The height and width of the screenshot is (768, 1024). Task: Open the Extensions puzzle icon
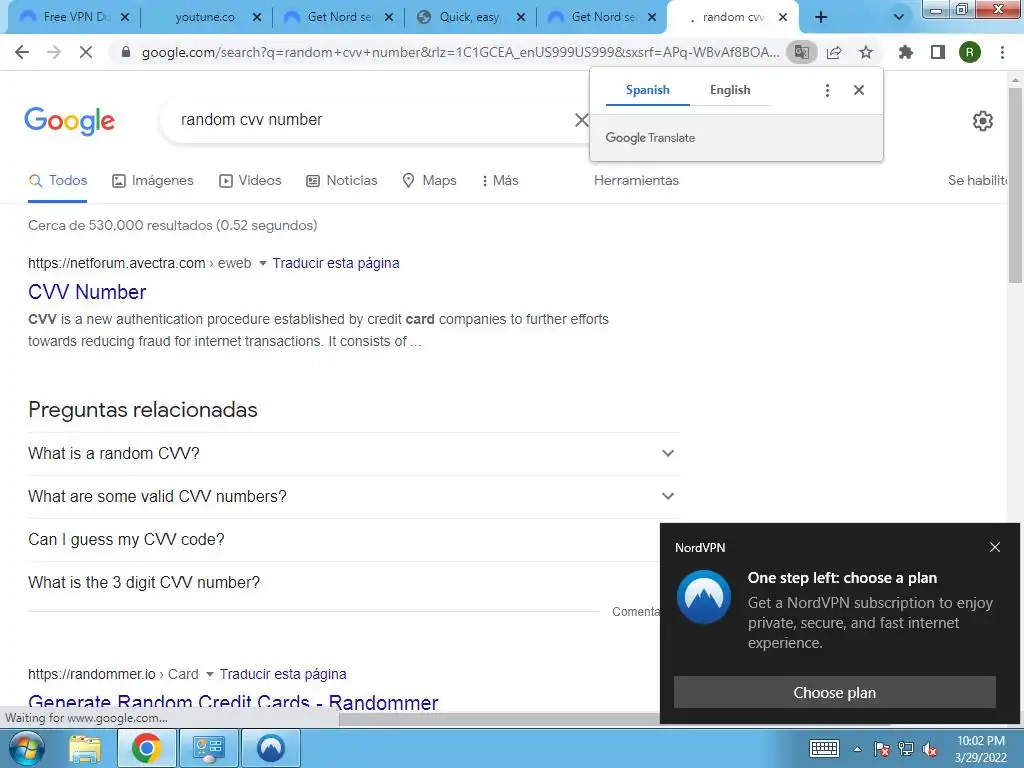click(x=906, y=52)
